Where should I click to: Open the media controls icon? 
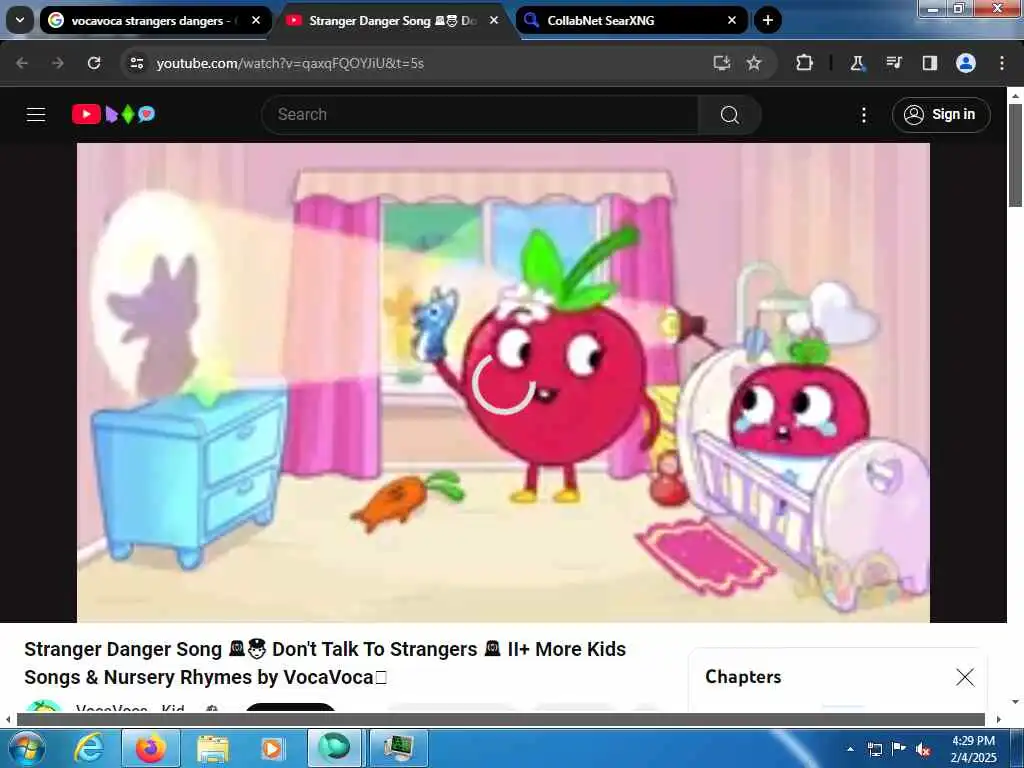(893, 63)
